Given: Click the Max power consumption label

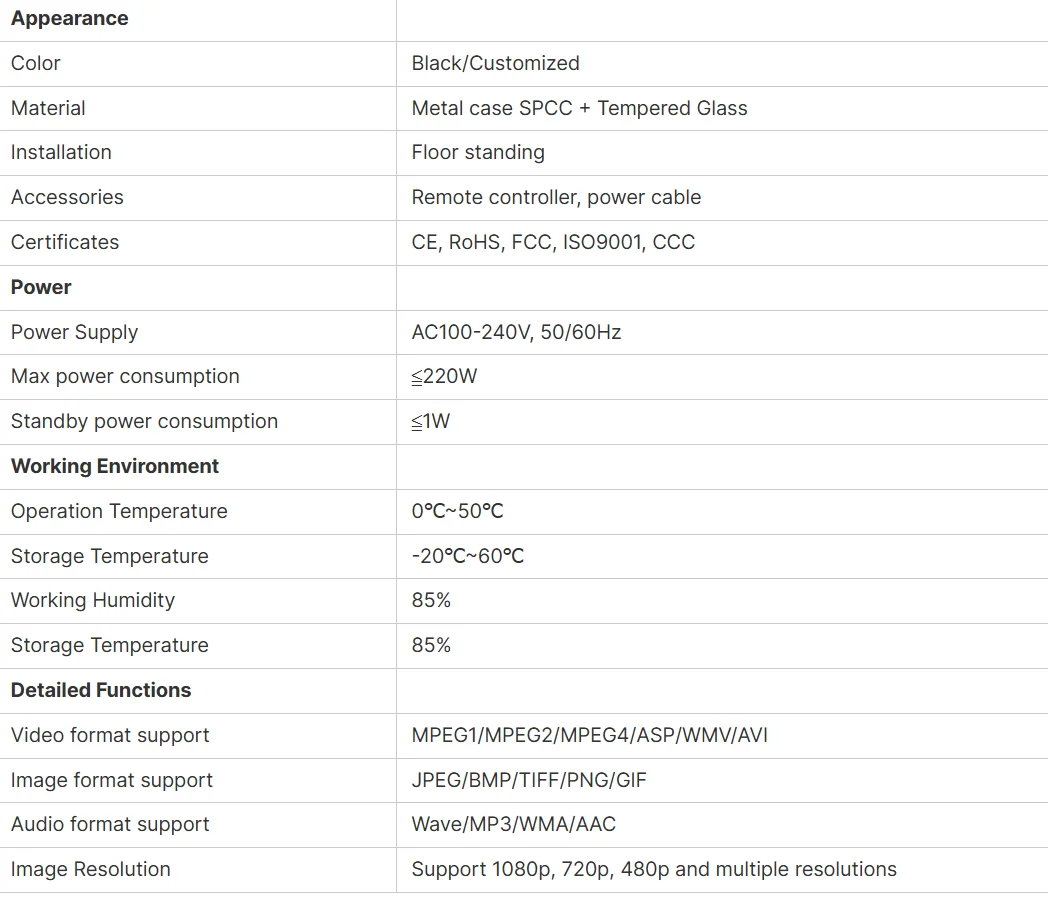Looking at the screenshot, I should (x=125, y=376).
